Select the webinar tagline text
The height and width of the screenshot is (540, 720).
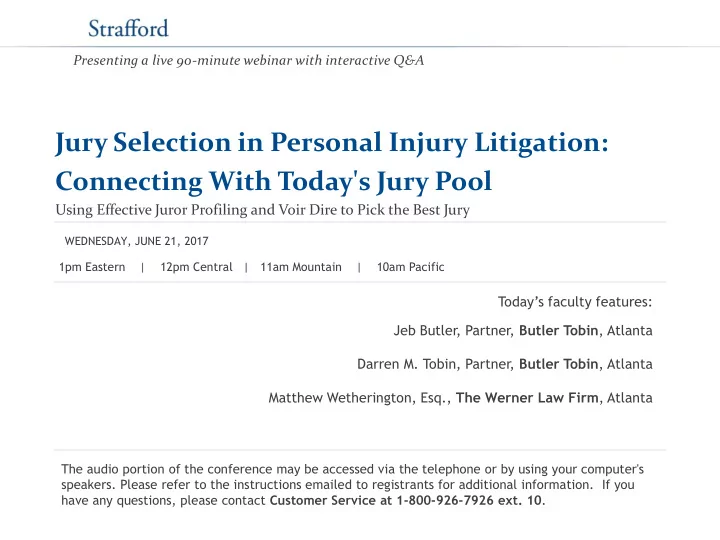(x=248, y=61)
